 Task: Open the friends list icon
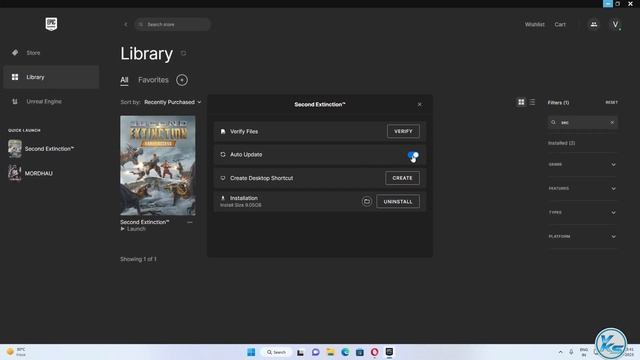click(593, 24)
